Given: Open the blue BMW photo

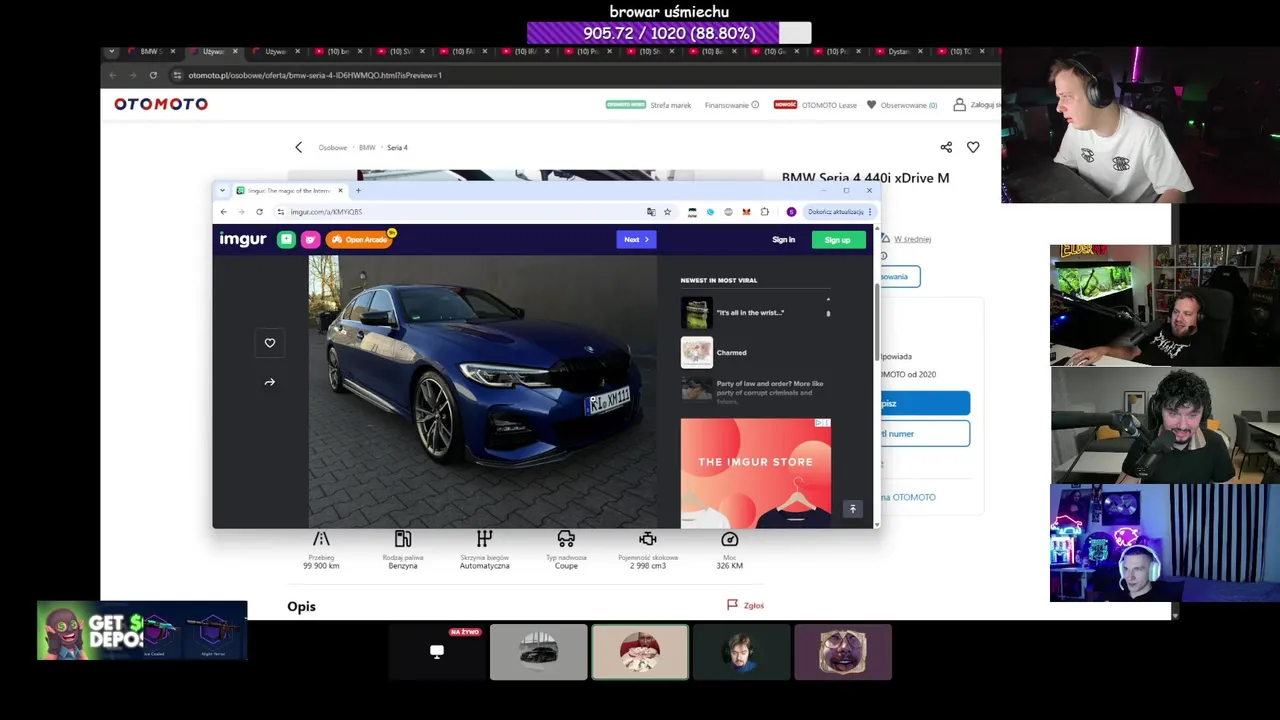Looking at the screenshot, I should 482,391.
